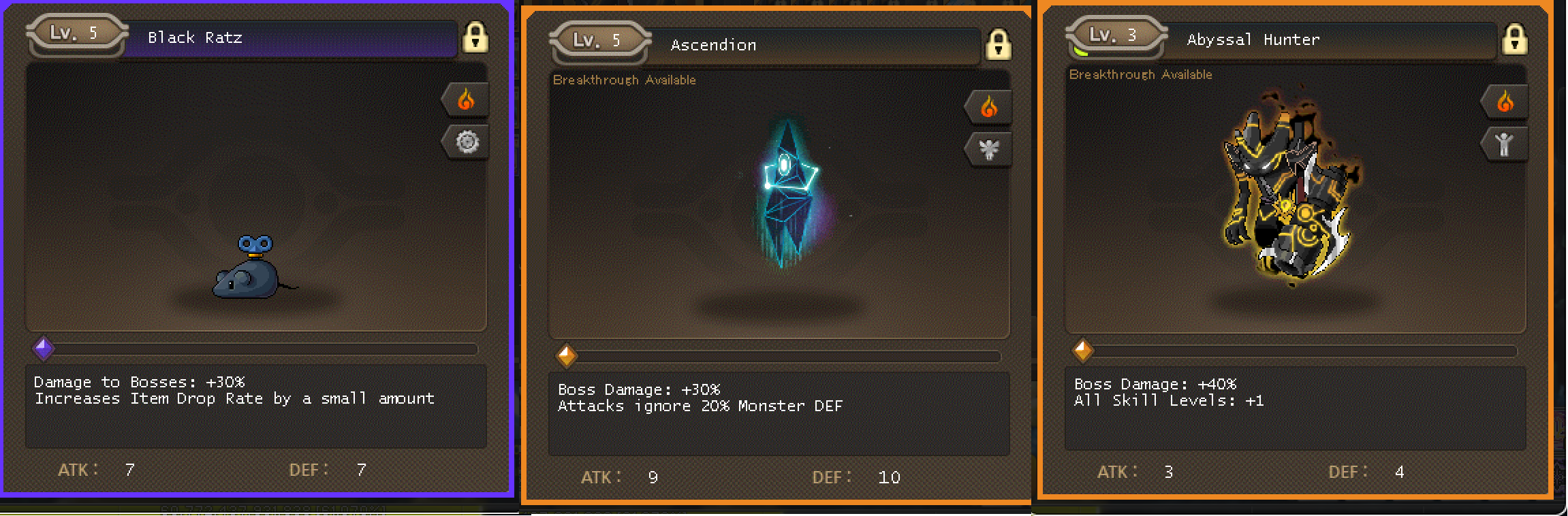1568x516 pixels.
Task: Click the flame icon on Abyssal Hunter
Action: pyautogui.click(x=1505, y=103)
